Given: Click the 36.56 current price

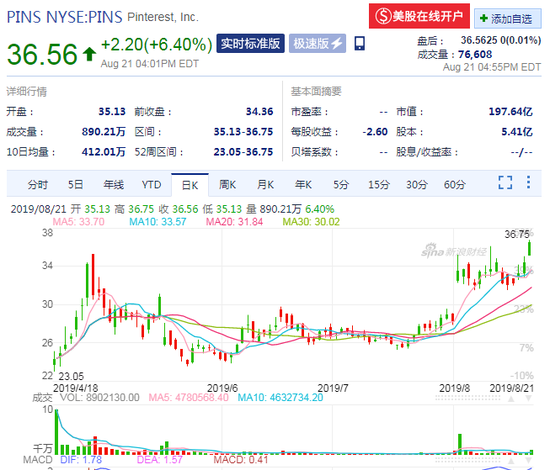Looking at the screenshot, I should [42, 54].
